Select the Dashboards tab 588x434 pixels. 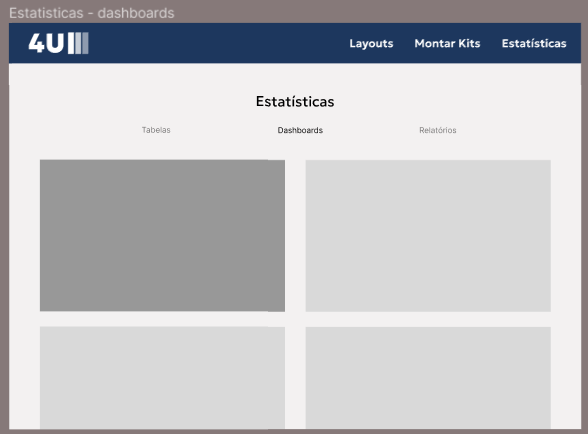[300, 130]
